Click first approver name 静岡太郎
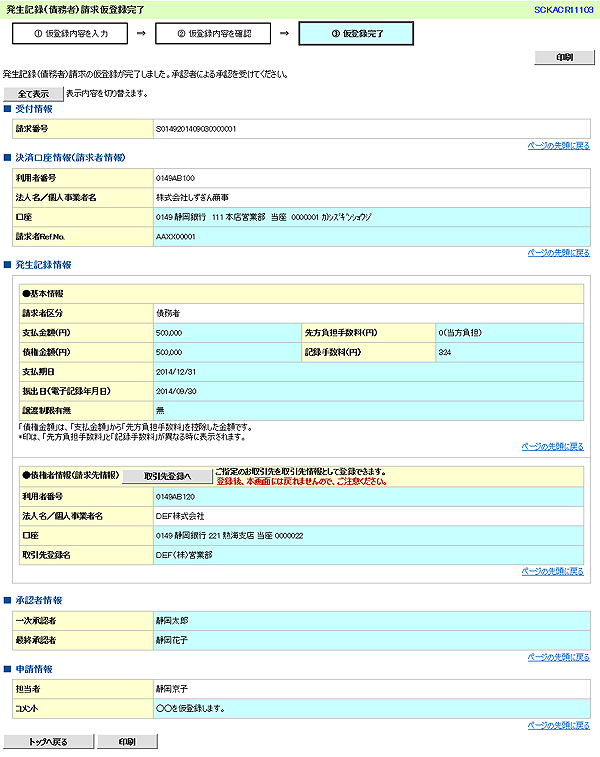 point(172,621)
